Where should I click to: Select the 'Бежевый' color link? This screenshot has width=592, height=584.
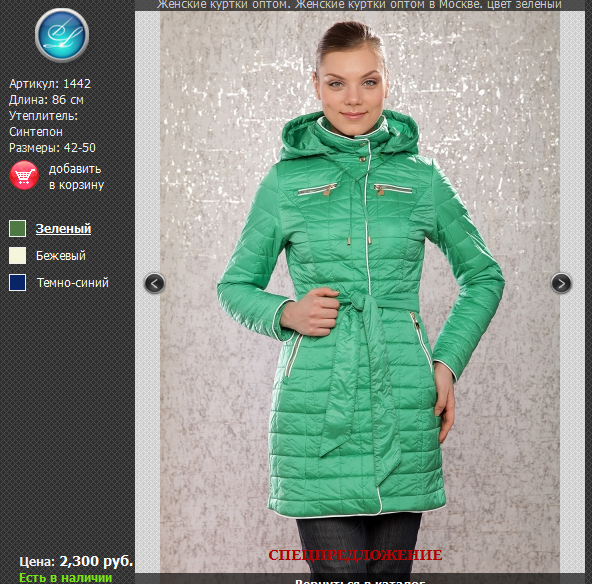pos(61,256)
